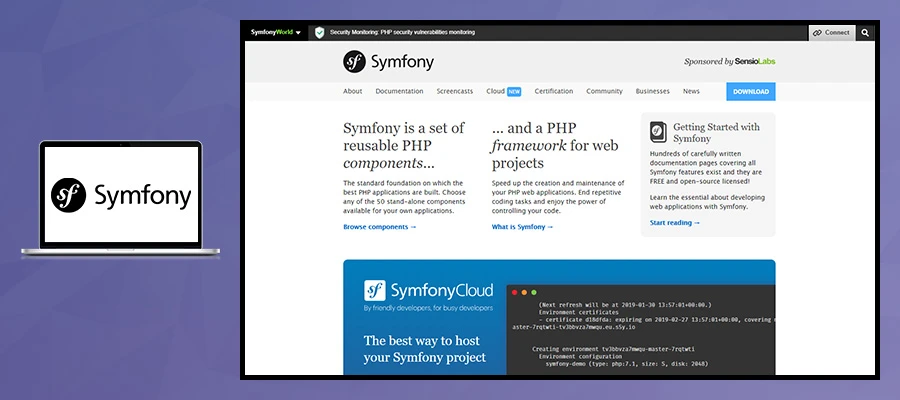Click the NEW badge beside Cloud
The width and height of the screenshot is (900, 400).
[x=514, y=91]
